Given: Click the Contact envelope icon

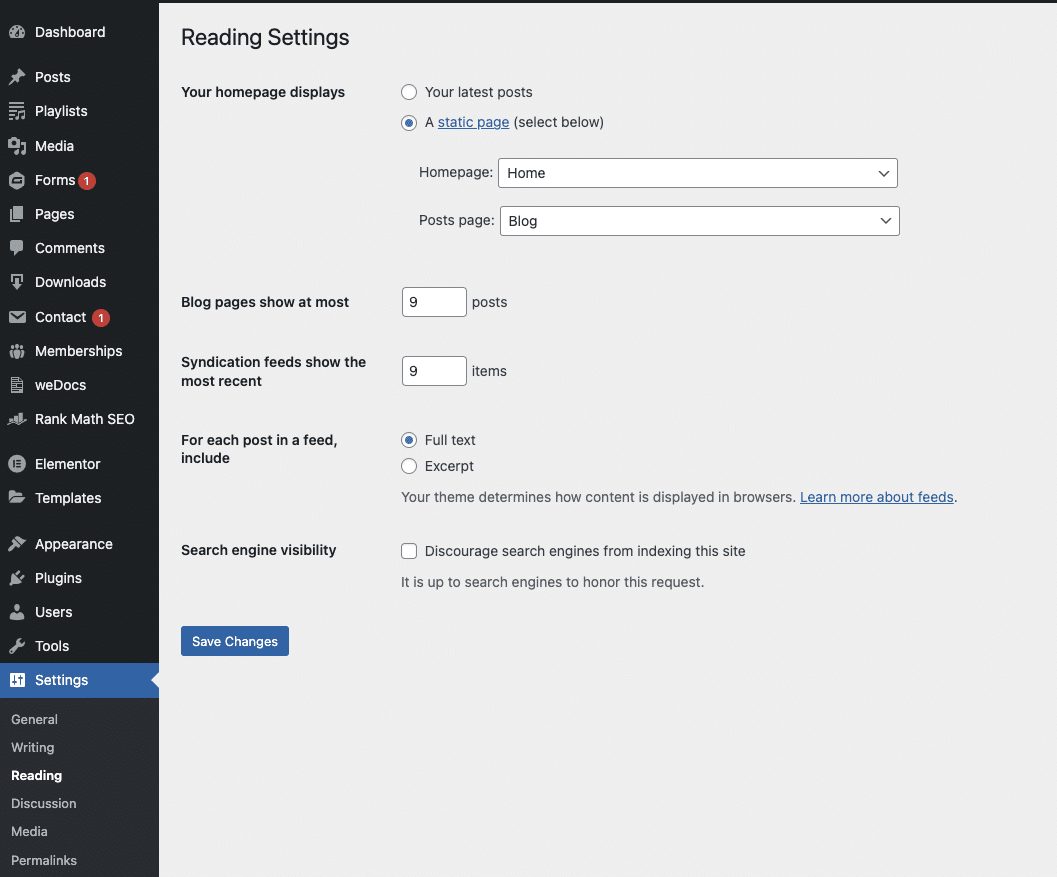Looking at the screenshot, I should 17,317.
